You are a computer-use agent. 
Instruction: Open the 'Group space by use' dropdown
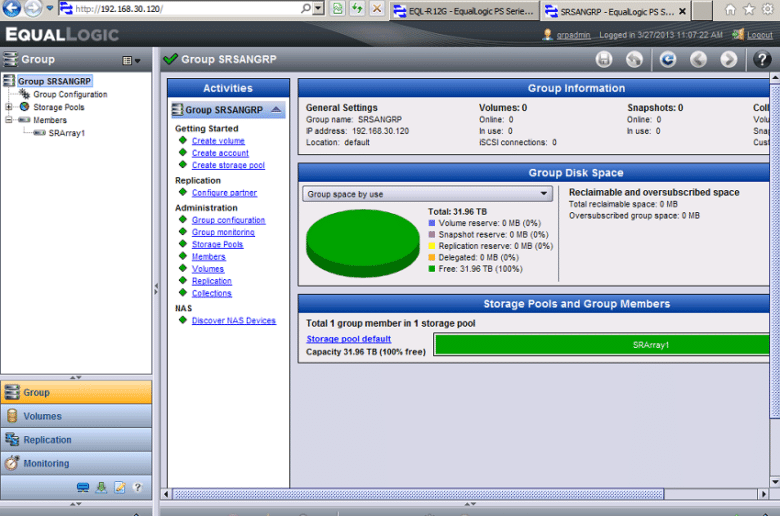[x=427, y=194]
